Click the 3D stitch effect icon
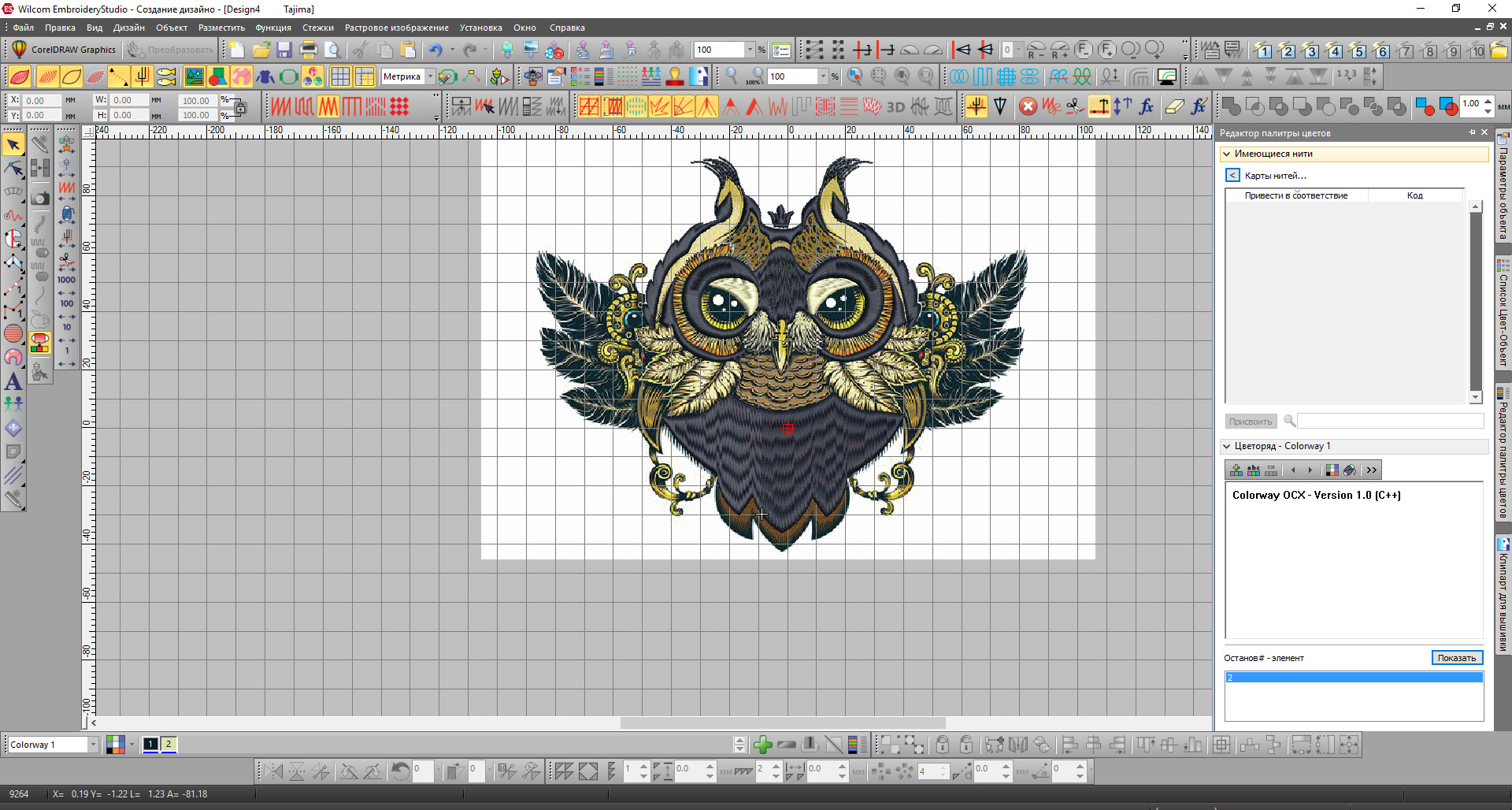Screen dimensions: 1512x810 point(895,107)
